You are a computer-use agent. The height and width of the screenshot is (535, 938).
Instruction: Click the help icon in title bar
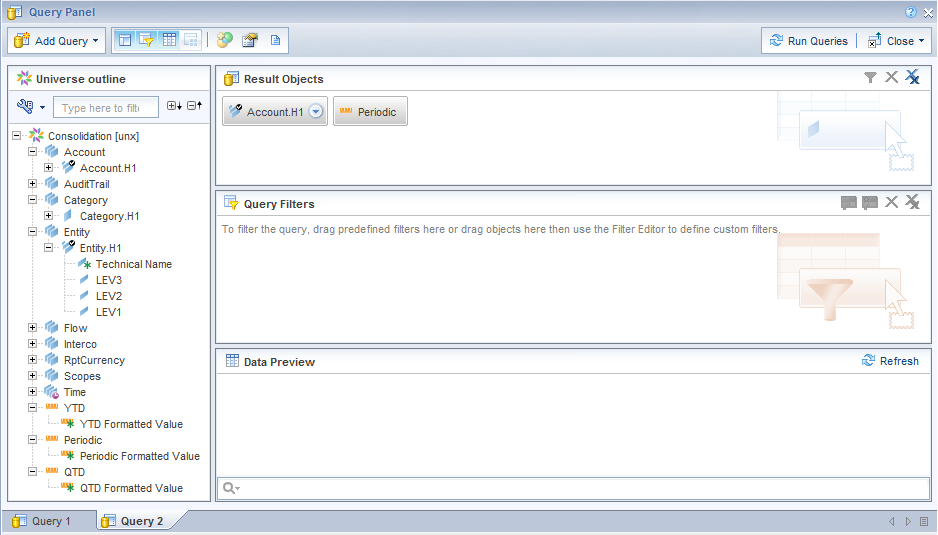(911, 12)
